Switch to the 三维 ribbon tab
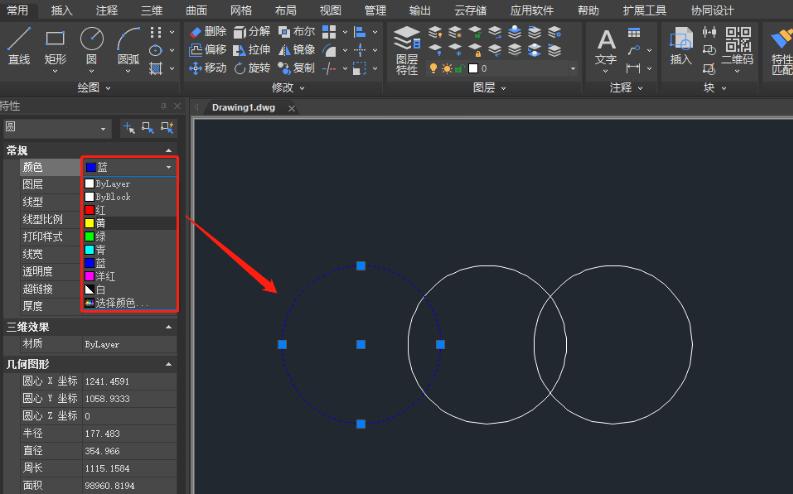Screen dimensions: 793x494 tap(151, 10)
